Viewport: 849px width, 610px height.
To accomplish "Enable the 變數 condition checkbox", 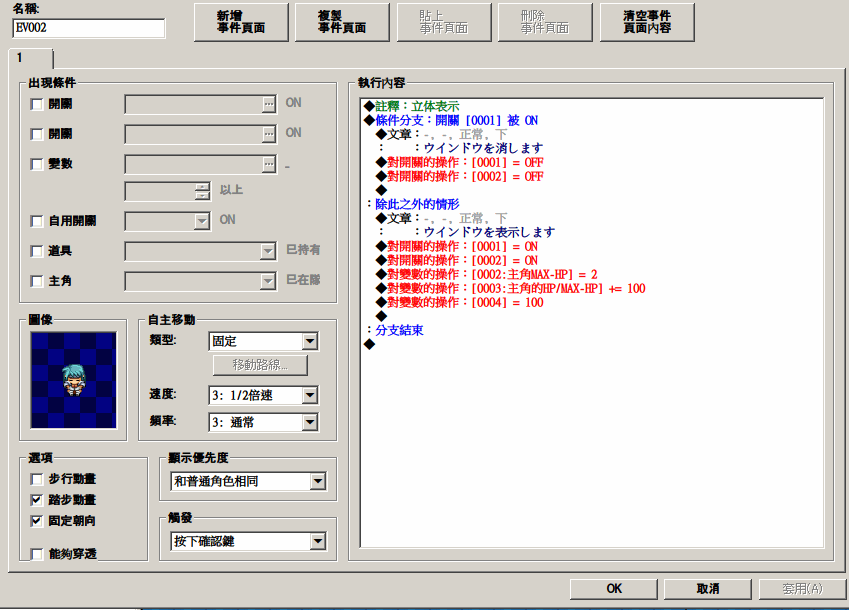I will pos(37,164).
